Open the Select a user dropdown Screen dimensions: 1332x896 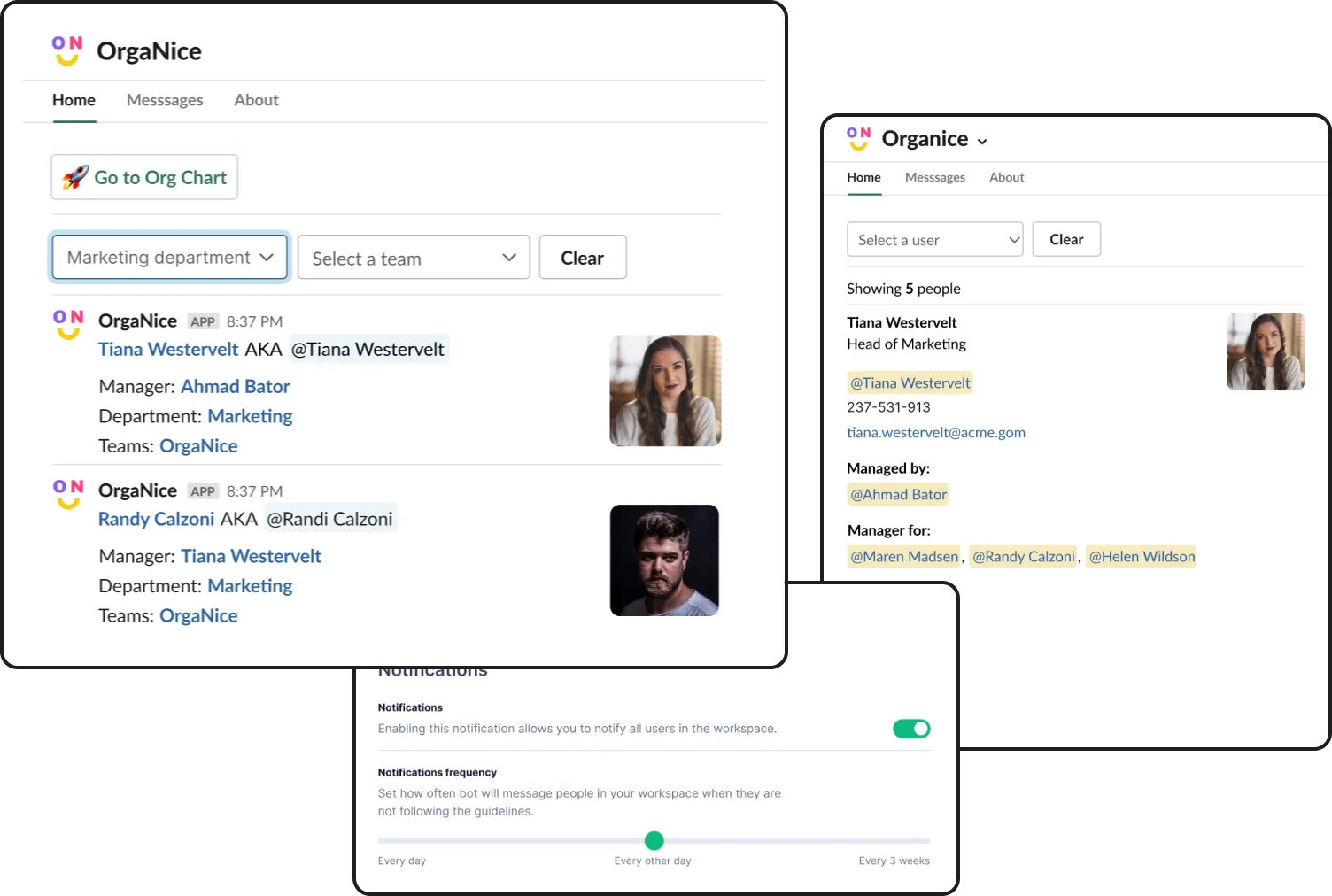pos(933,239)
